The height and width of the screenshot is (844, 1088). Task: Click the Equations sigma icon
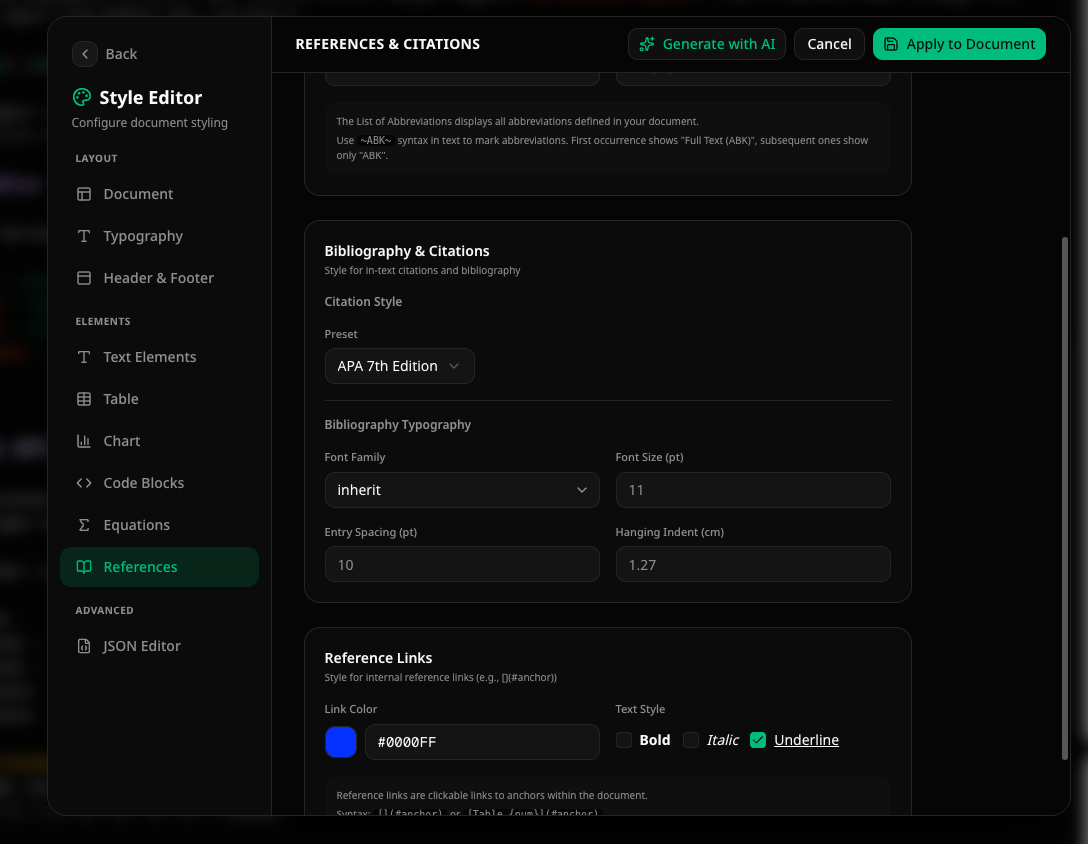click(x=84, y=525)
